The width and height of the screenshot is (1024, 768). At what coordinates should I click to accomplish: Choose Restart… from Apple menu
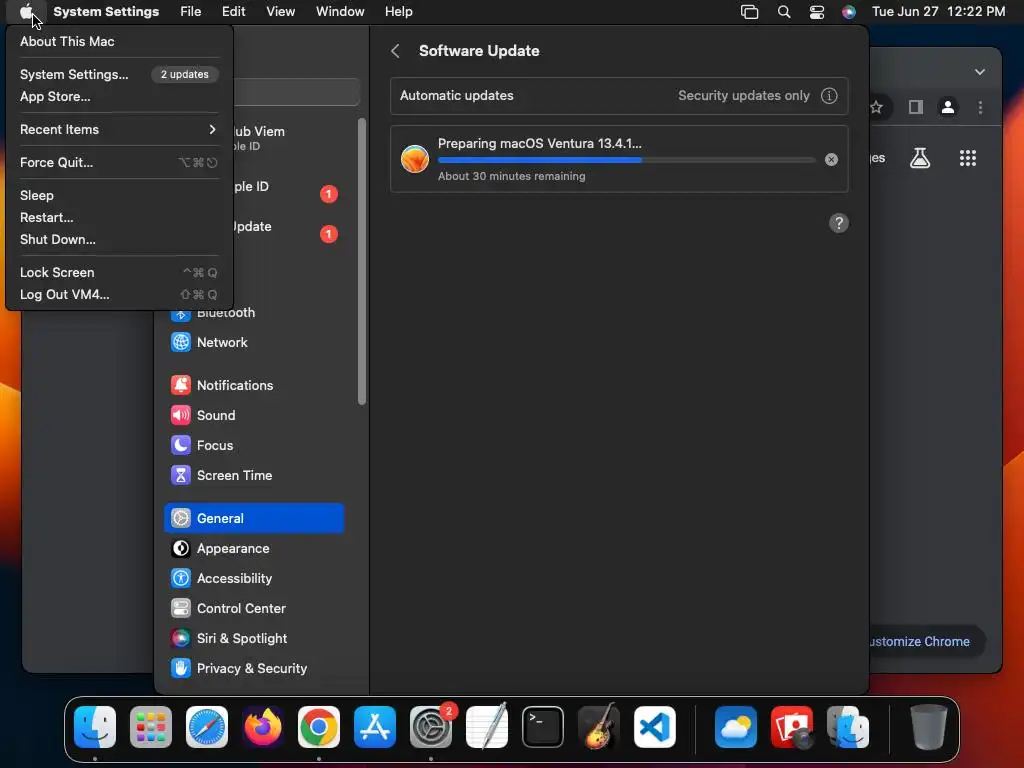120,217
